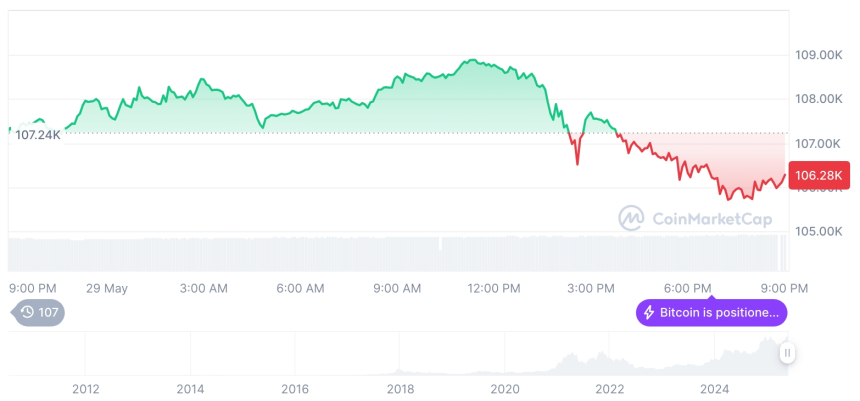Grab the range slider handle on the timeline navigator
Image resolution: width=860 pixels, height=401 pixels.
pyautogui.click(x=788, y=352)
